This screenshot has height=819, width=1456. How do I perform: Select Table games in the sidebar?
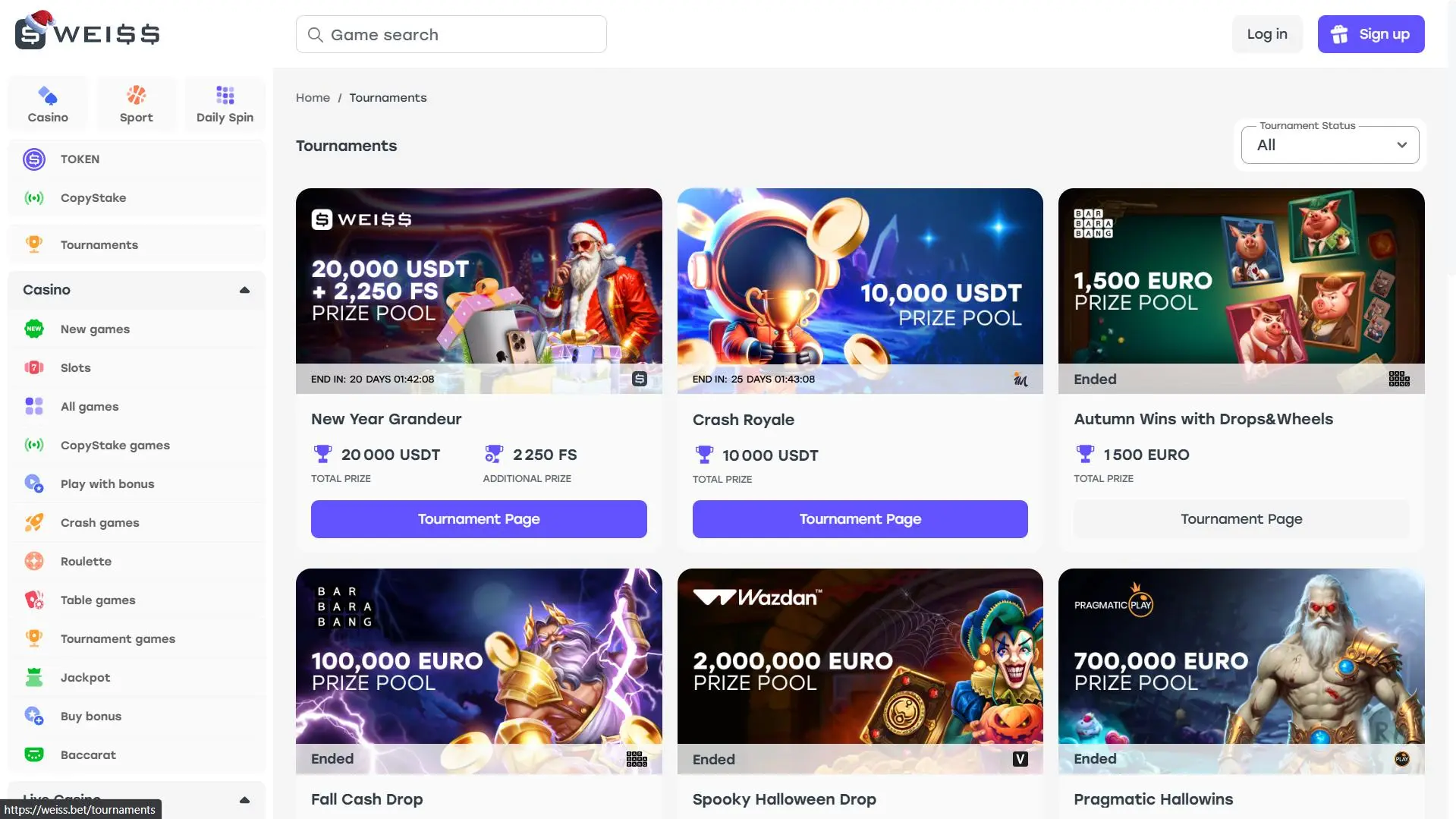pos(98,600)
